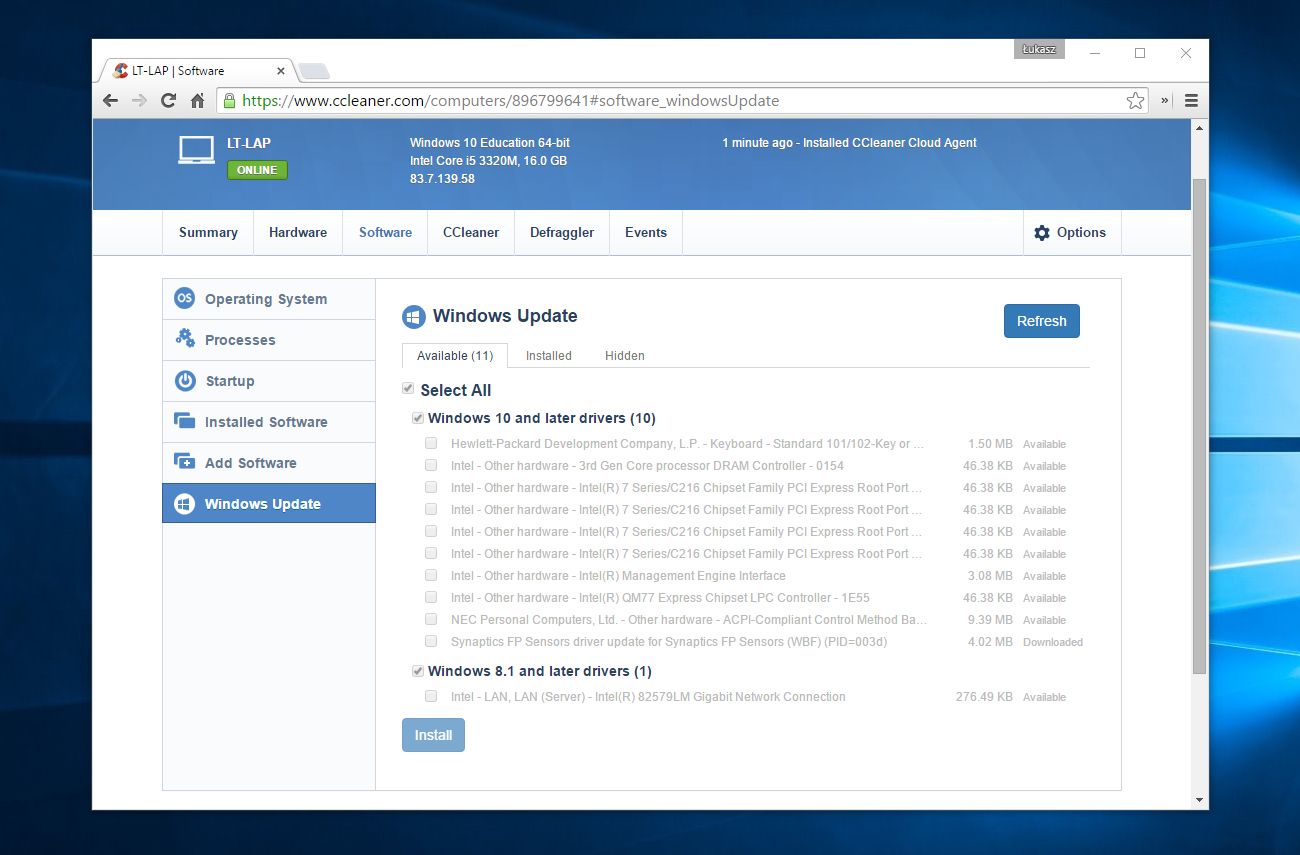Check the Hewlett-Packard Keyboard driver update
1300x855 pixels.
coord(431,443)
